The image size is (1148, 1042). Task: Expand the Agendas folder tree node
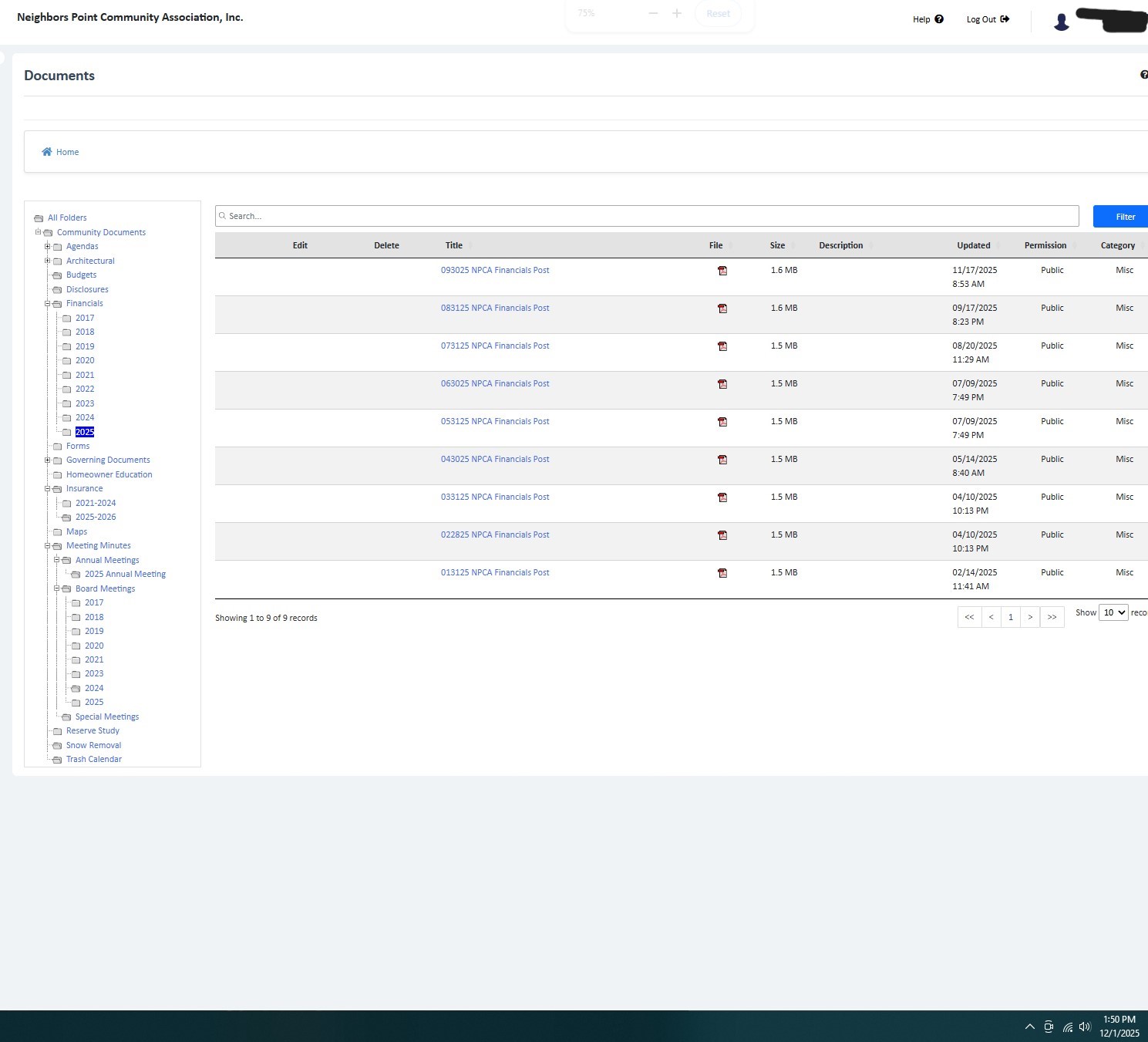[x=47, y=247]
